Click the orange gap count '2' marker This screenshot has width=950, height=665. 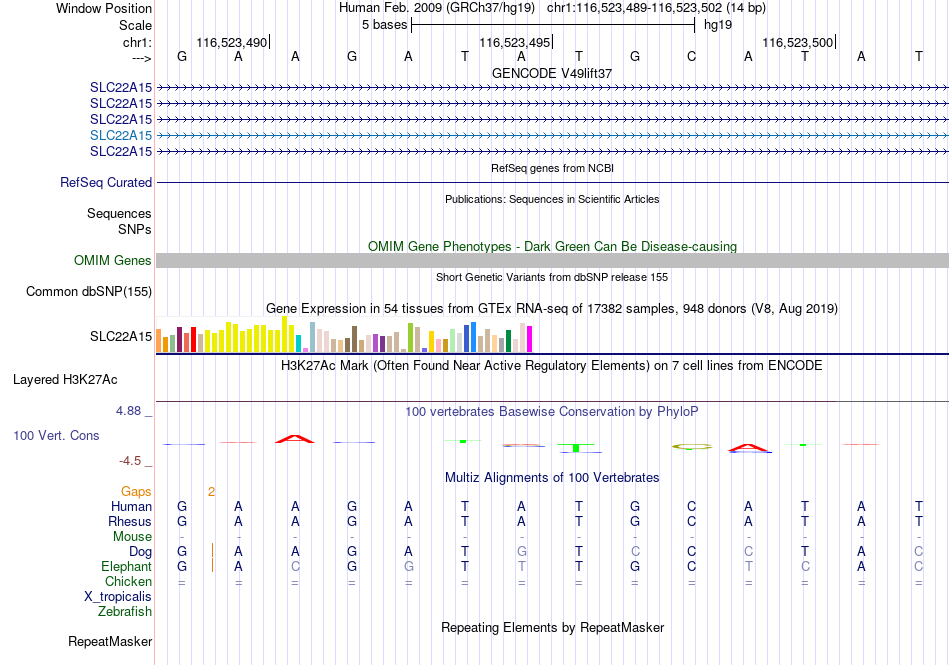[x=211, y=492]
